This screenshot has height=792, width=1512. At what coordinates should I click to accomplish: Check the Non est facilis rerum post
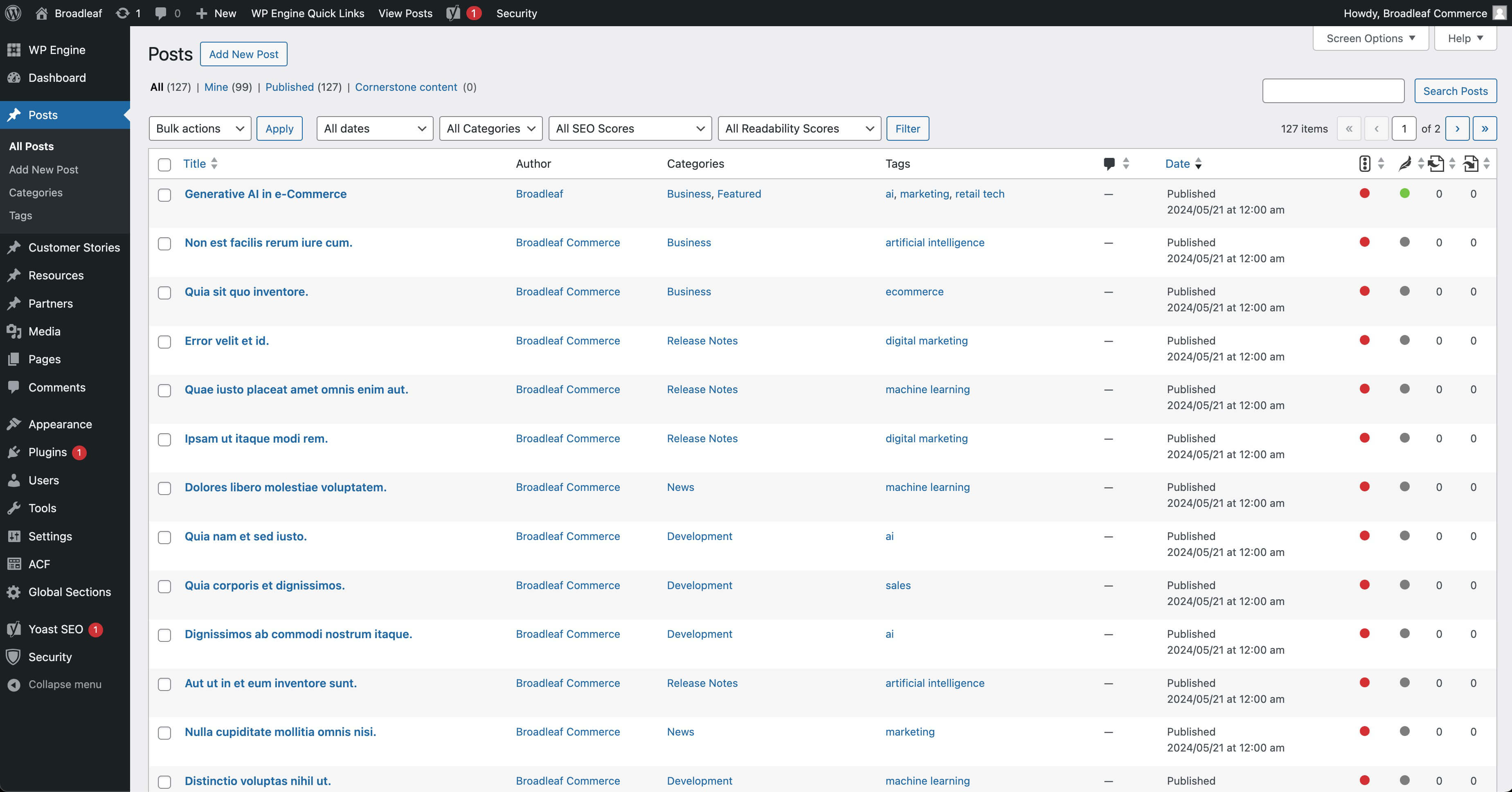[164, 244]
